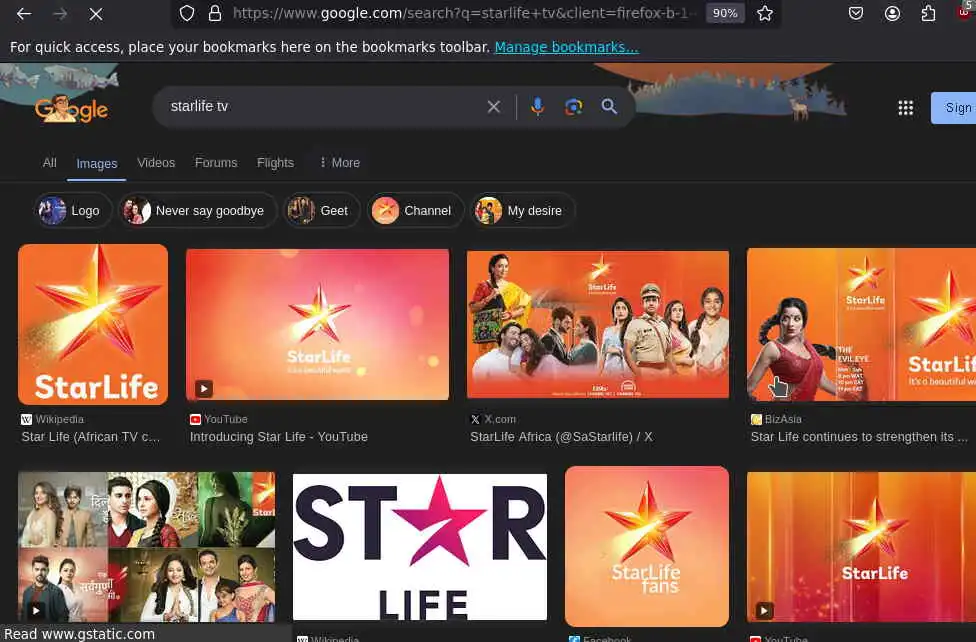This screenshot has width=976, height=642.
Task: Open StarLife Africa X.com cast image
Action: pyautogui.click(x=598, y=324)
